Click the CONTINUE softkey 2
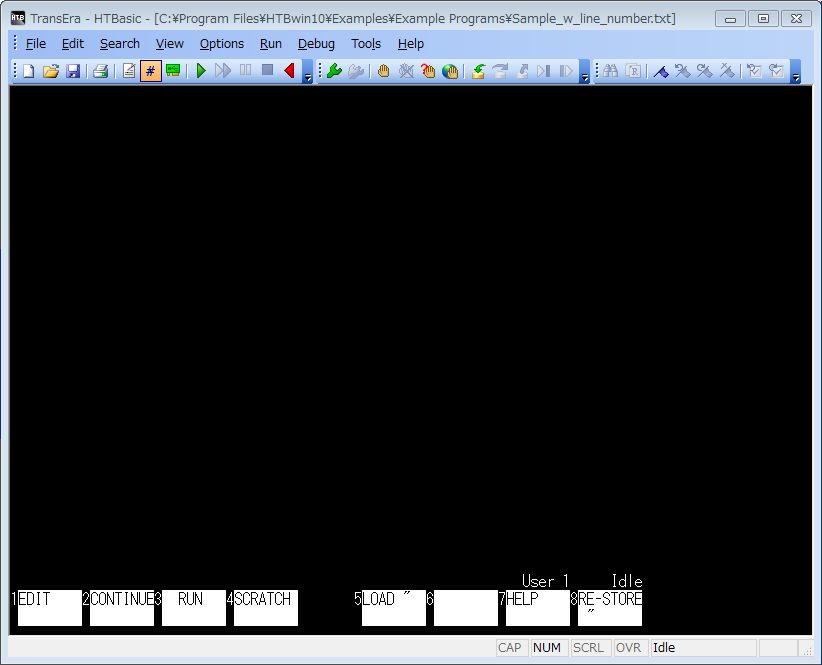822x665 pixels. pos(122,608)
